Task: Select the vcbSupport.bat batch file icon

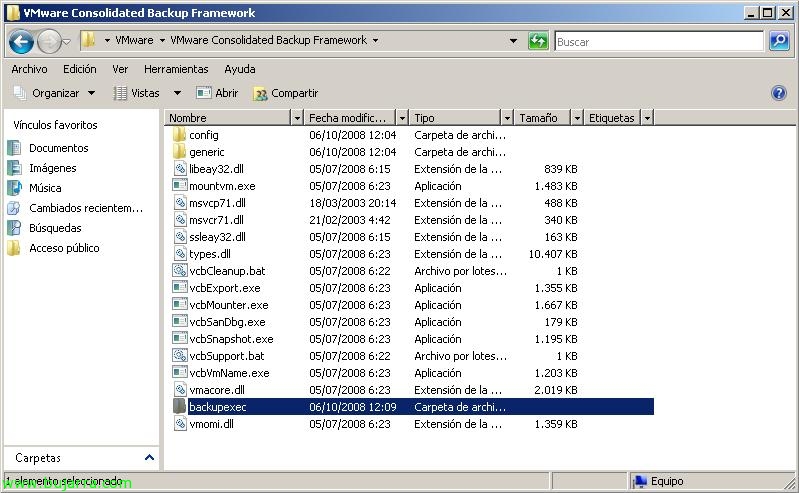Action: point(180,356)
